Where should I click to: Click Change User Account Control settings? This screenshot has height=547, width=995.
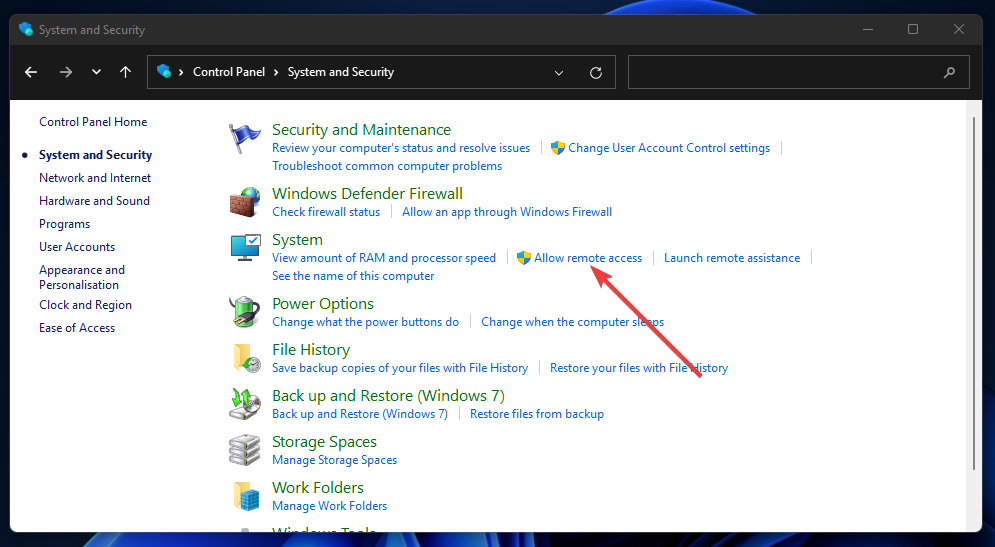pos(669,148)
